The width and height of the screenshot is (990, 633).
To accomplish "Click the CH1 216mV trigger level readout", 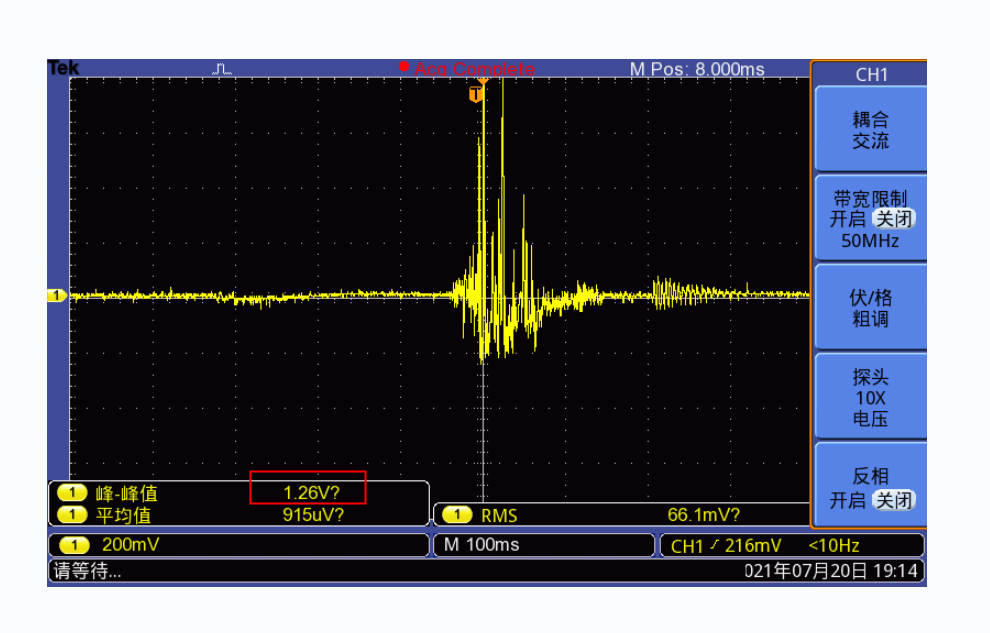I will click(726, 545).
